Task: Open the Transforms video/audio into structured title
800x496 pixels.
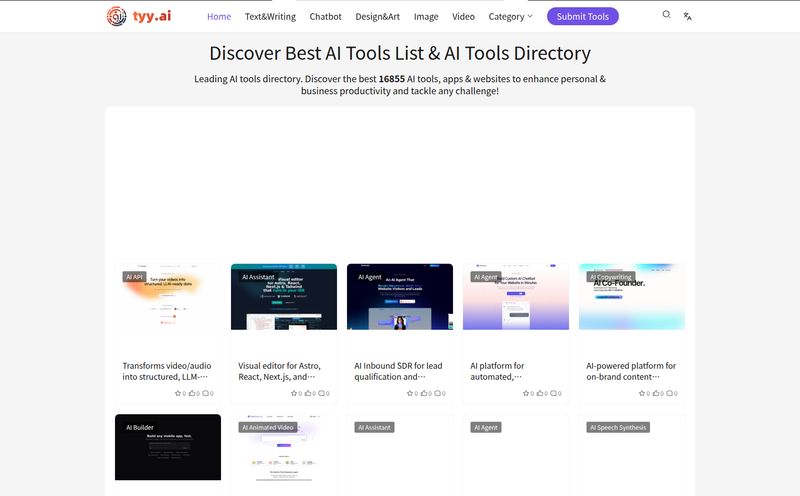Action: click(167, 371)
